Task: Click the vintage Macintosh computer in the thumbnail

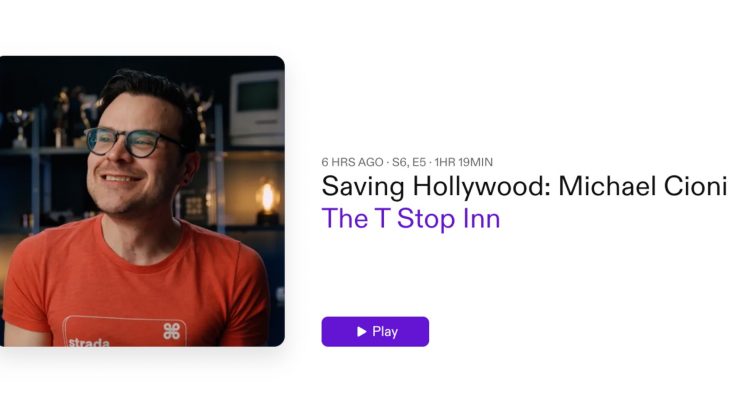Action: pyautogui.click(x=257, y=109)
